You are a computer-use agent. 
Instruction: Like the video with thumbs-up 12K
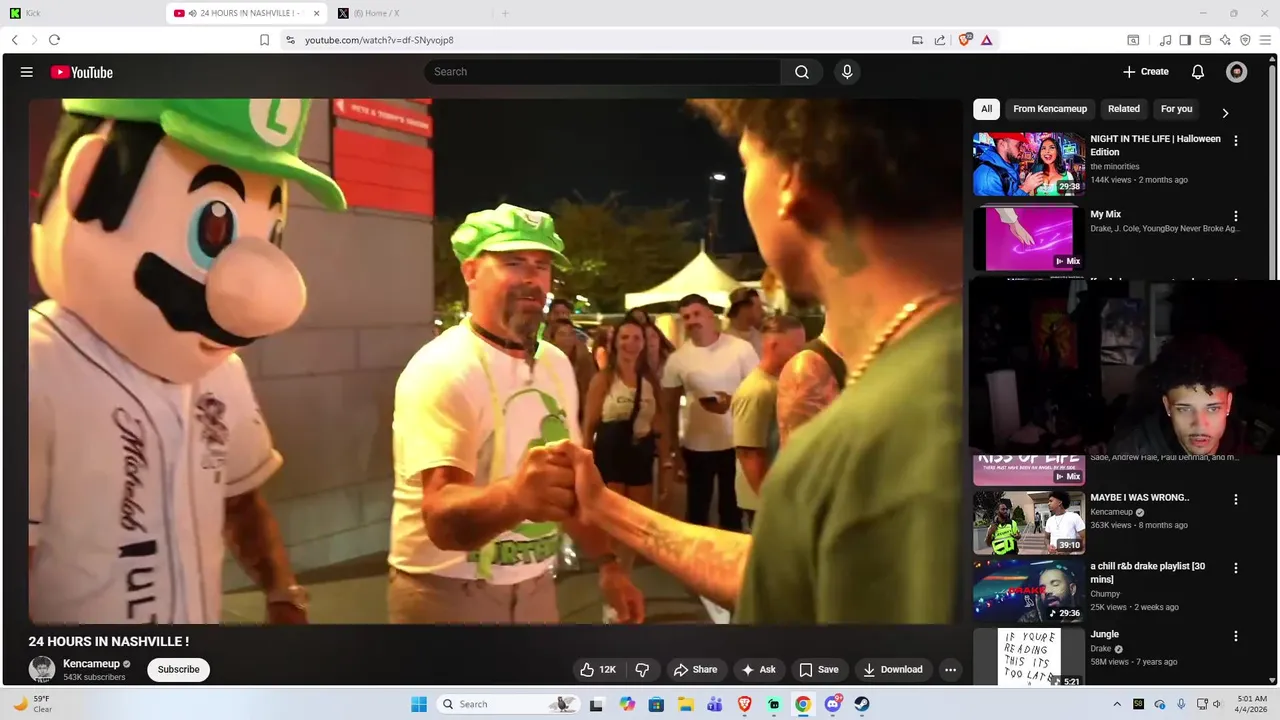tap(598, 670)
